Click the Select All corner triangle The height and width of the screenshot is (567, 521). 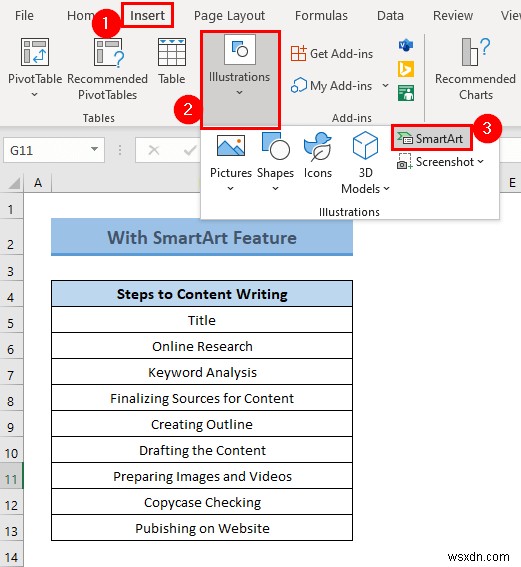pos(14,184)
